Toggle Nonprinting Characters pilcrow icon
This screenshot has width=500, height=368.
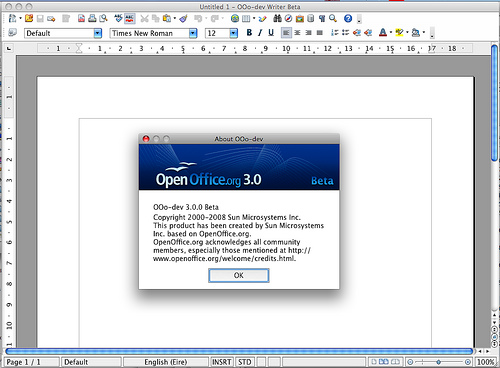(322, 18)
